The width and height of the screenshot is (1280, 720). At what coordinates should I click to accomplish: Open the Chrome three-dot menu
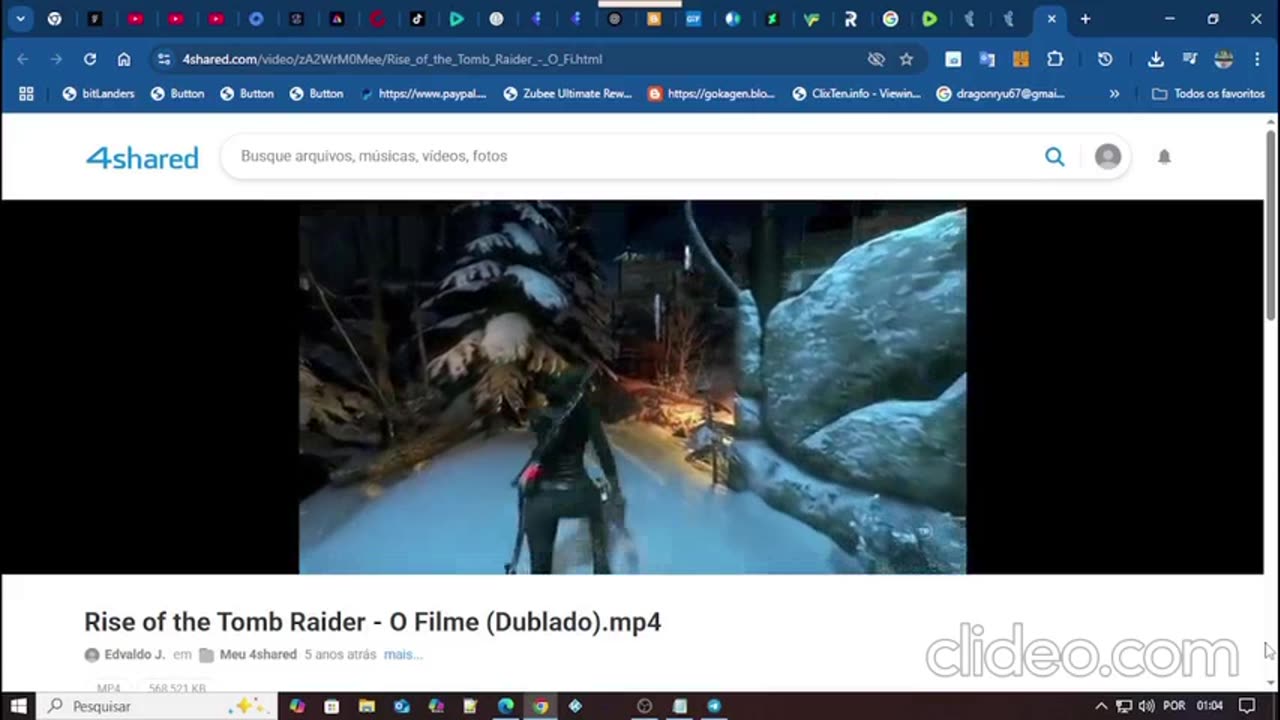(x=1257, y=59)
